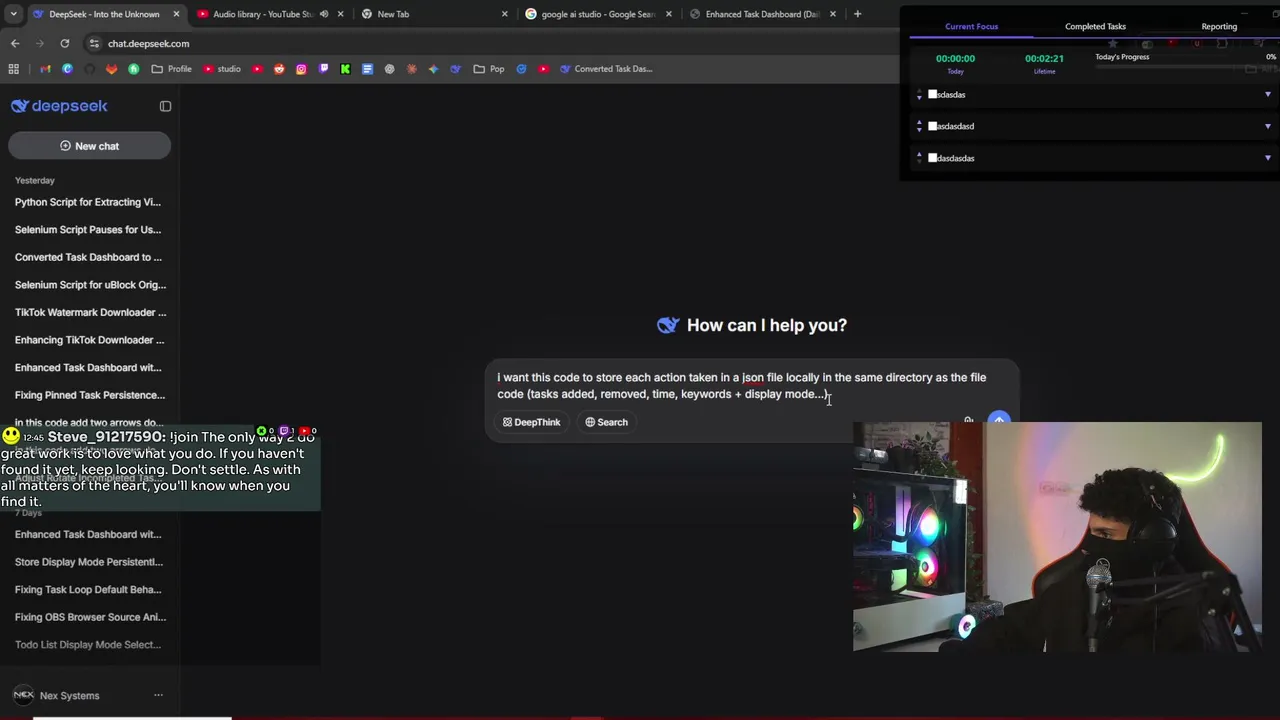Open the tab search dropdown chevron
1280x720 pixels.
[13, 14]
